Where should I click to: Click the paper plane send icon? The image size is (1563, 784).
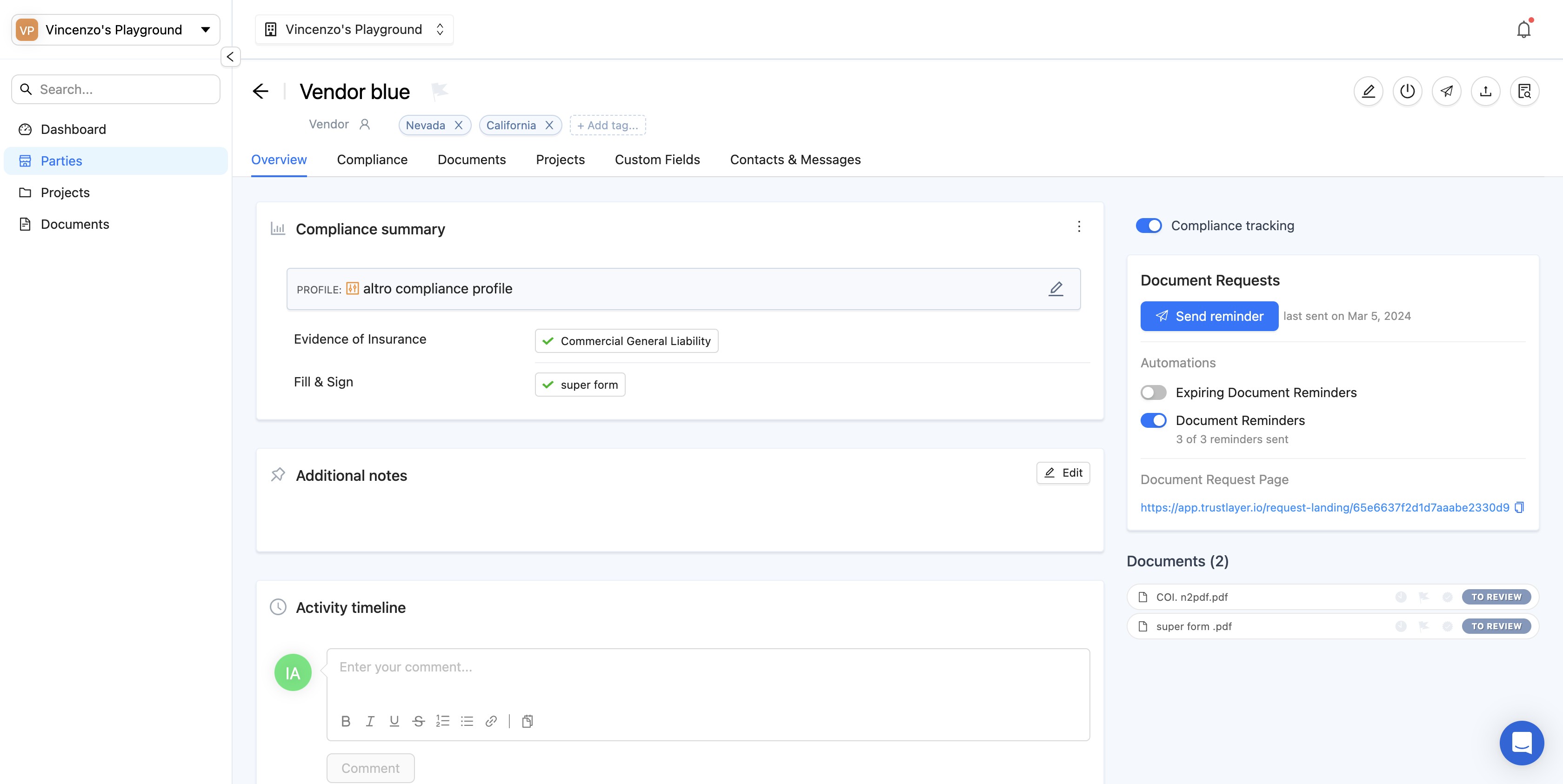tap(1447, 92)
